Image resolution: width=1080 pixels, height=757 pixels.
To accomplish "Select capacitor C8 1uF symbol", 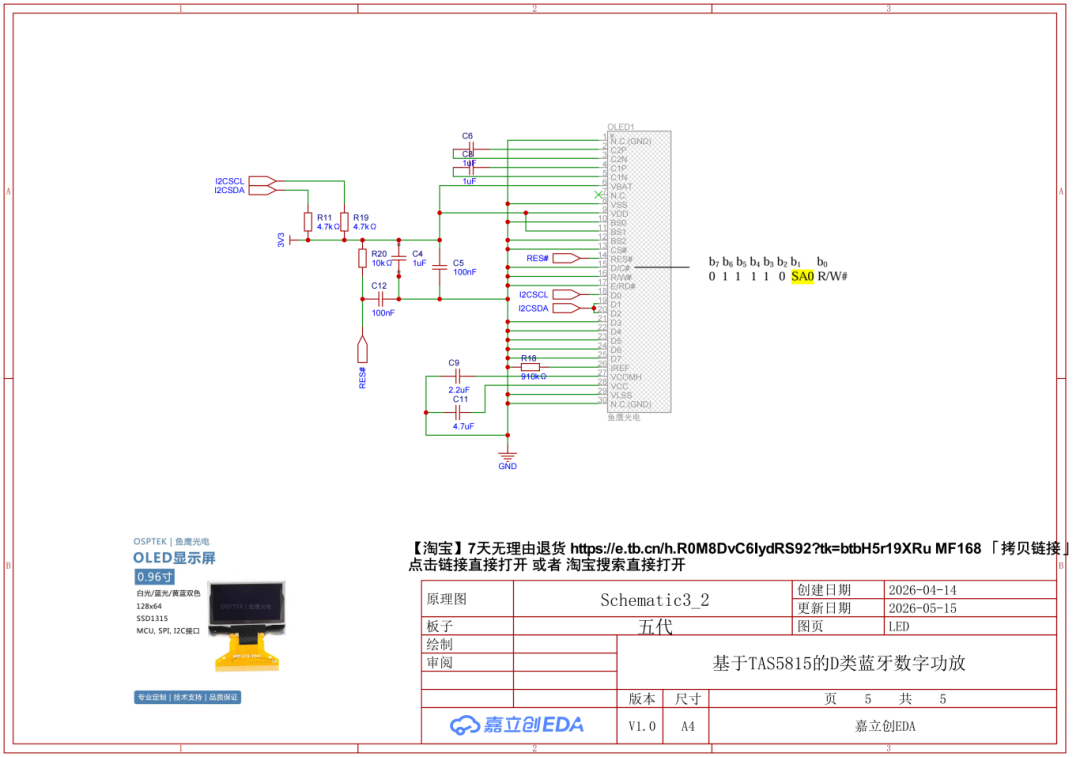I will [471, 167].
